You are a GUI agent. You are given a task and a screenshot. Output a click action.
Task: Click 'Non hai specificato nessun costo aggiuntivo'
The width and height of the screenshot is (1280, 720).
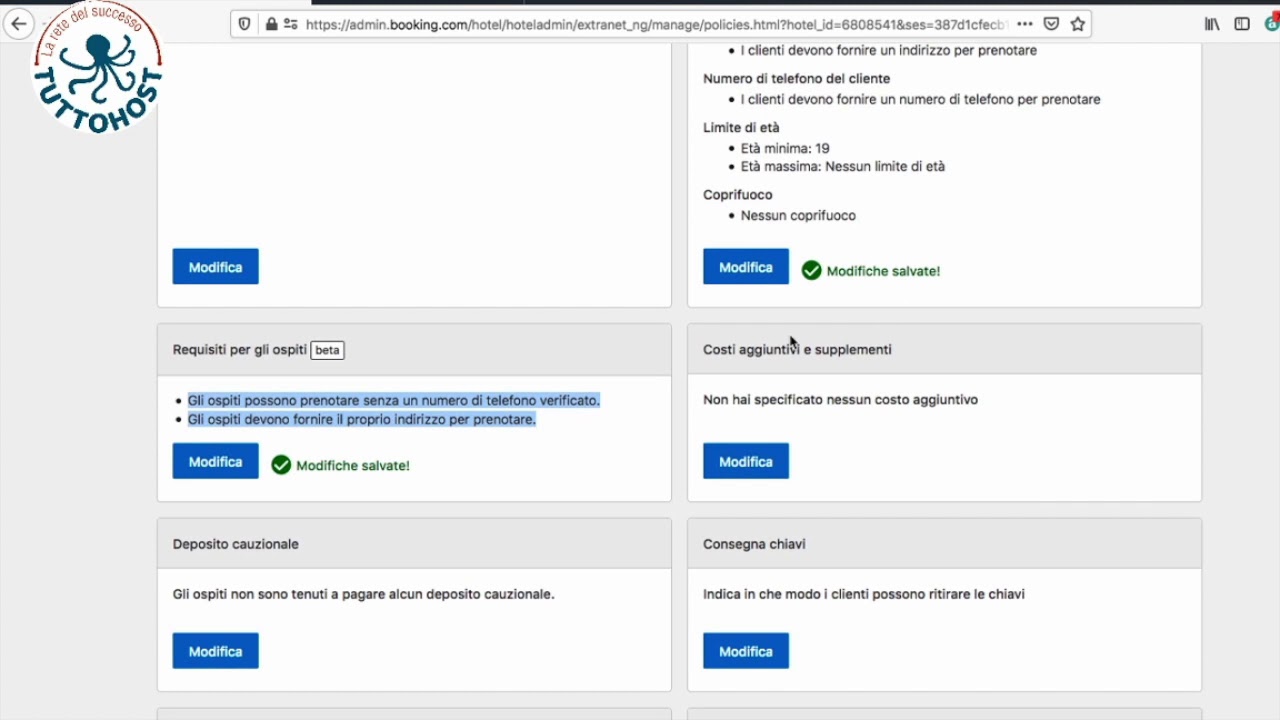[841, 399]
